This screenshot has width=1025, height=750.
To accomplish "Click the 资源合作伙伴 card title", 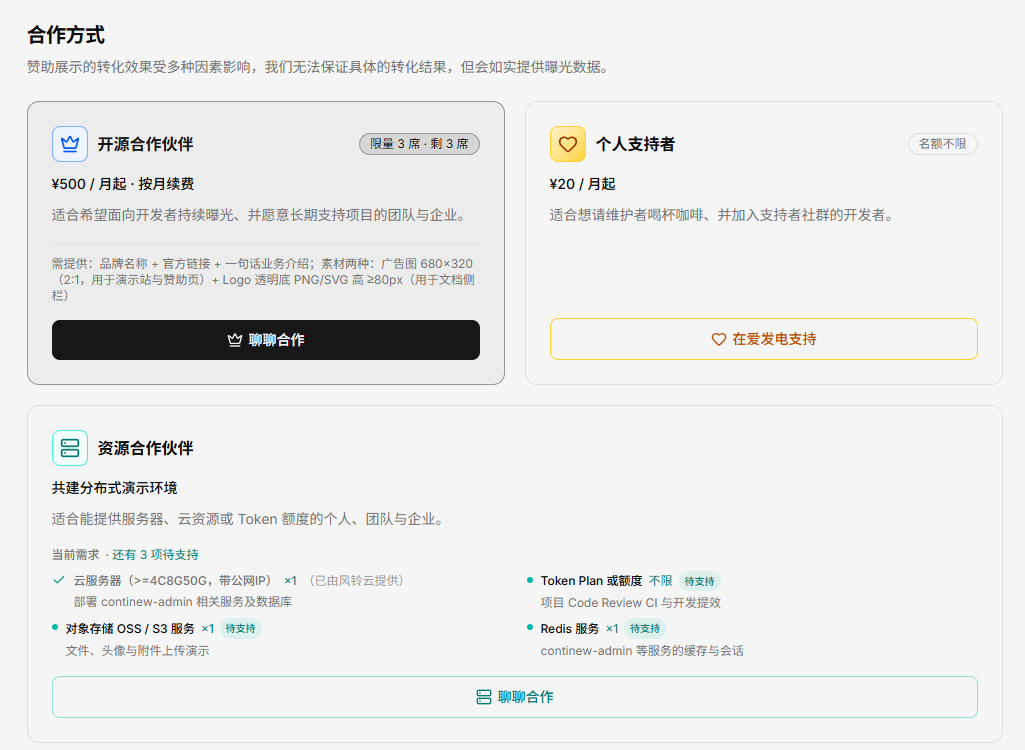I will pyautogui.click(x=145, y=448).
